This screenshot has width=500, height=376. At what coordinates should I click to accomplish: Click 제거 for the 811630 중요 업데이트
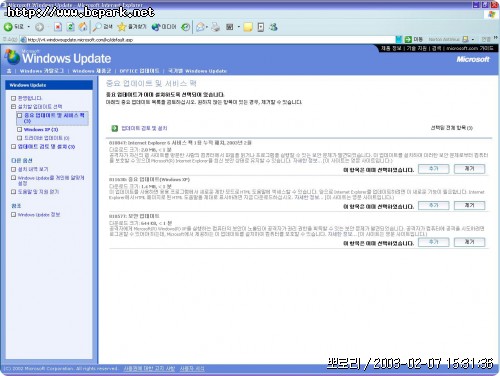(x=469, y=205)
